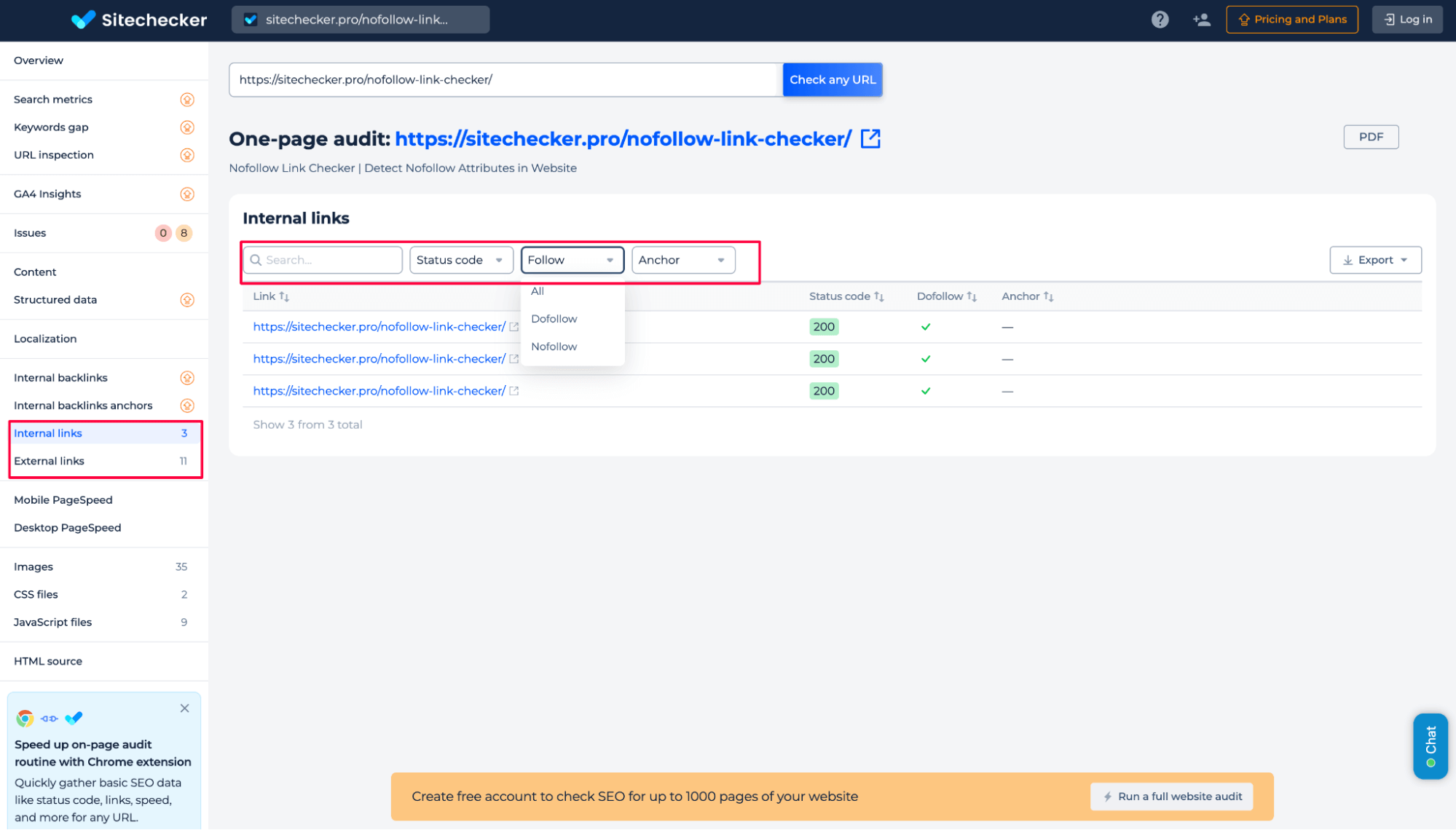Click the invite user icon in header
The width and height of the screenshot is (1456, 830).
1201,19
